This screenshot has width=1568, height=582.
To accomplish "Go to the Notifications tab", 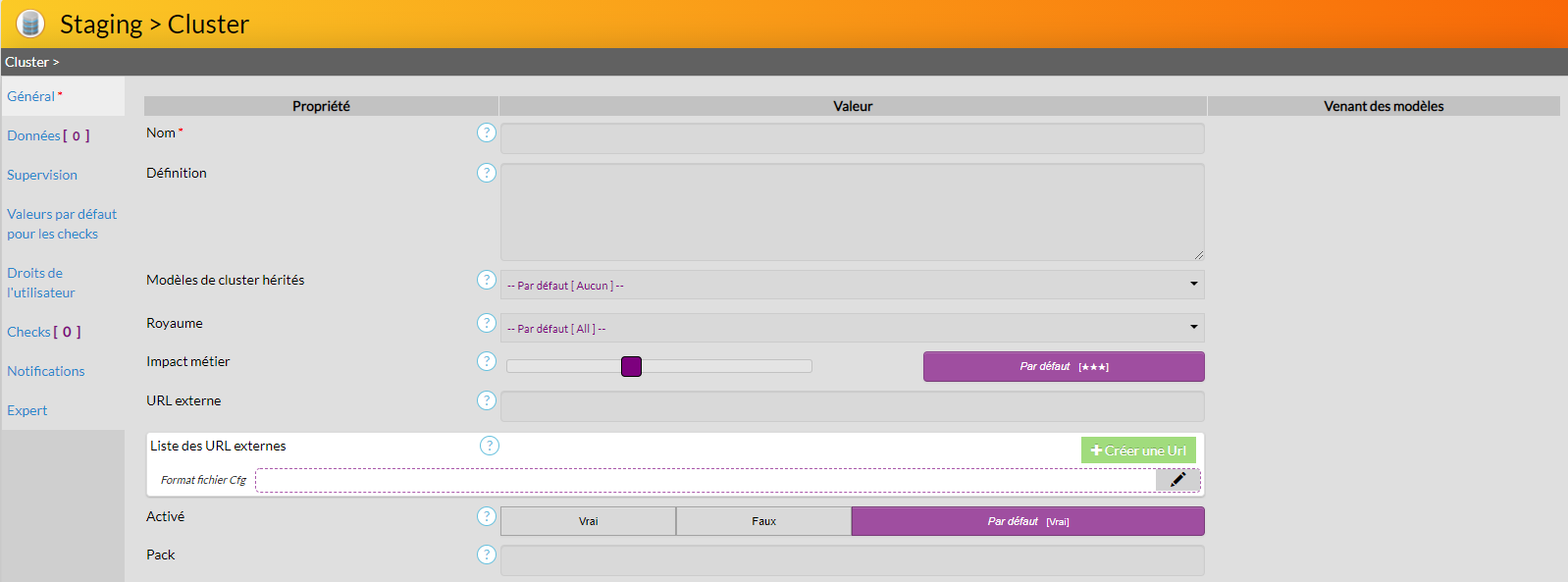I will [46, 371].
